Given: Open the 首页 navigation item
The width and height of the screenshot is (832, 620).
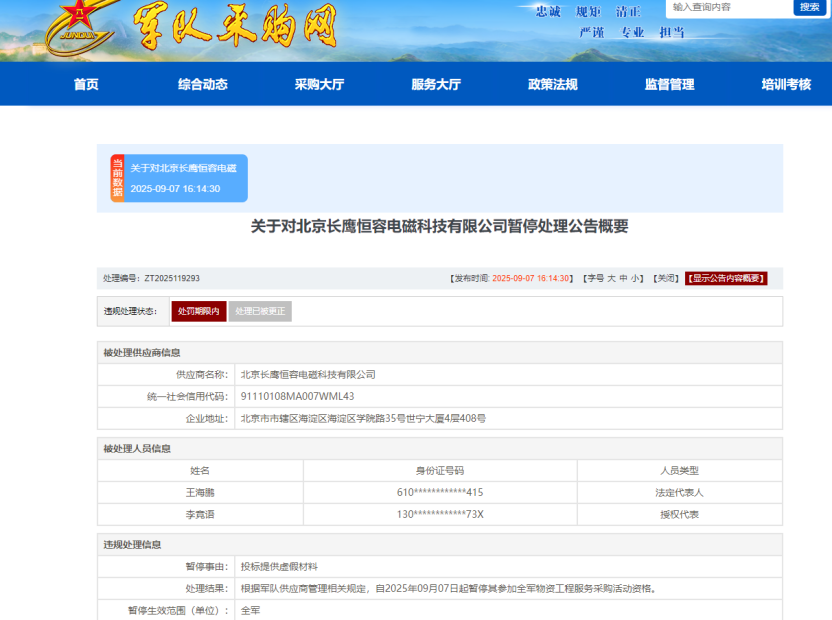Looking at the screenshot, I should point(86,84).
